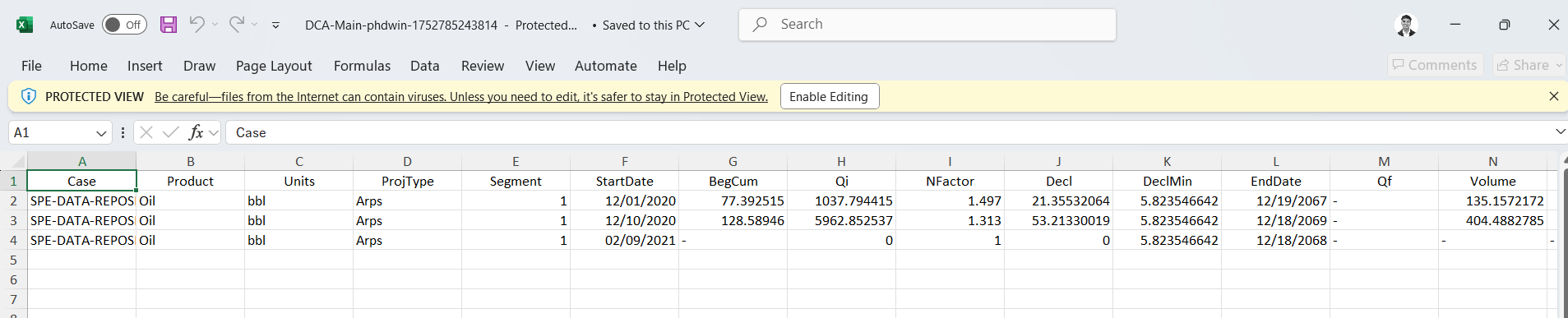1568x318 pixels.
Task: Click the Comments button
Action: [1436, 65]
